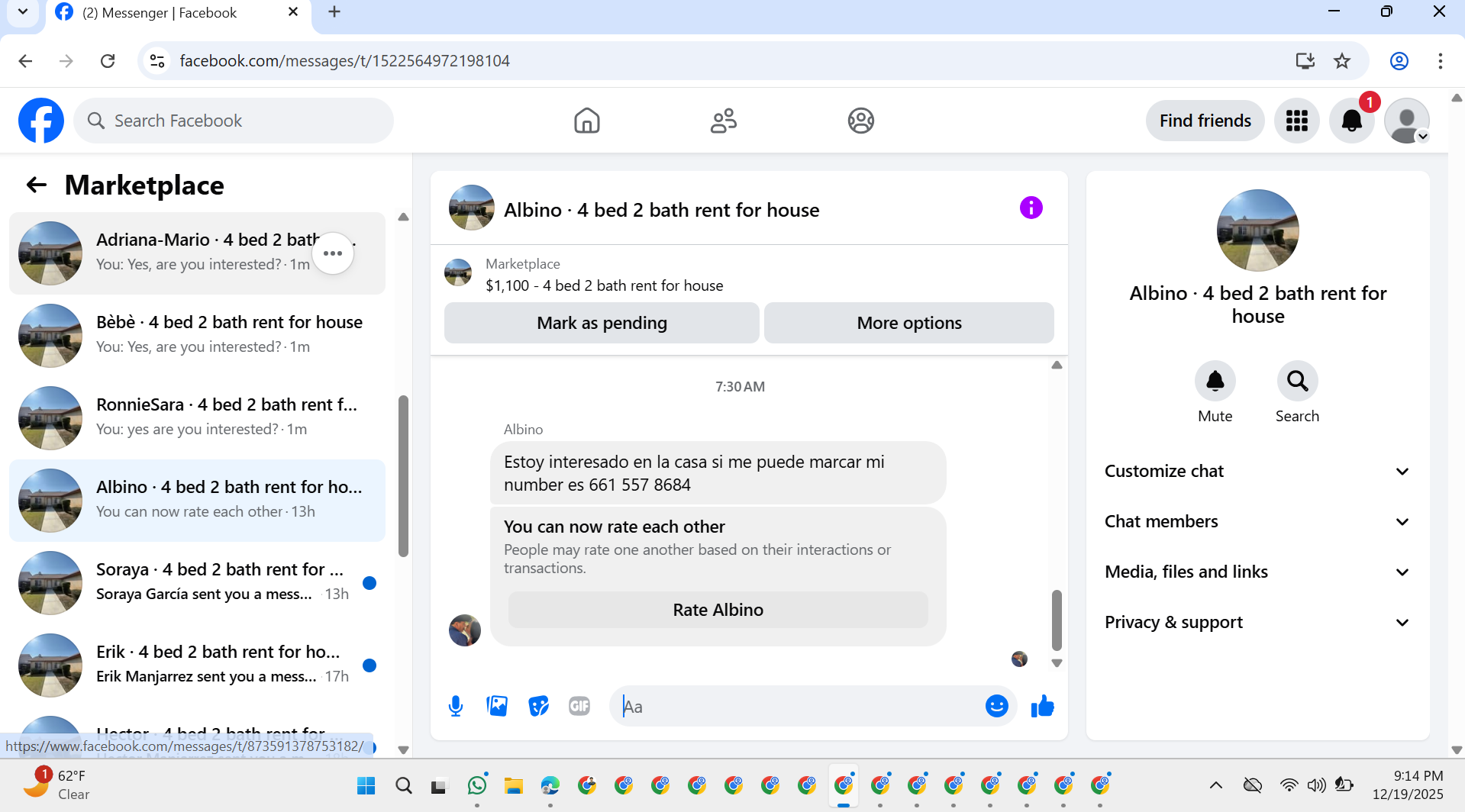Focus the Search Facebook field

[x=234, y=121]
